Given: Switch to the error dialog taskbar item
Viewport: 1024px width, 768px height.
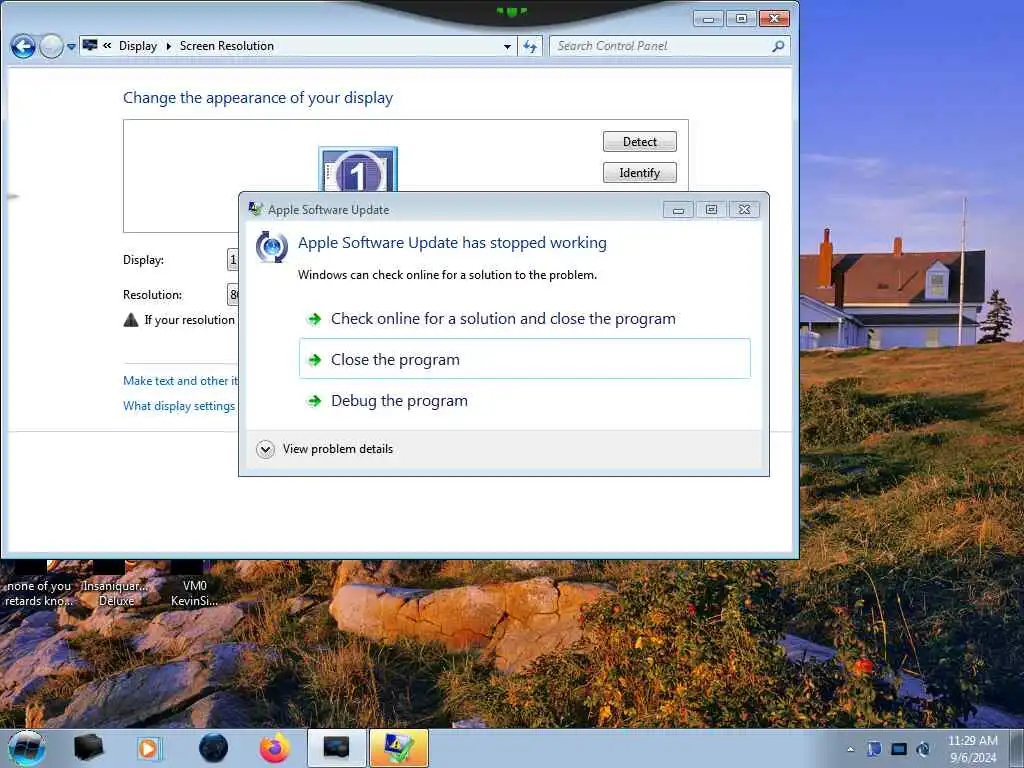Looking at the screenshot, I should tap(399, 748).
